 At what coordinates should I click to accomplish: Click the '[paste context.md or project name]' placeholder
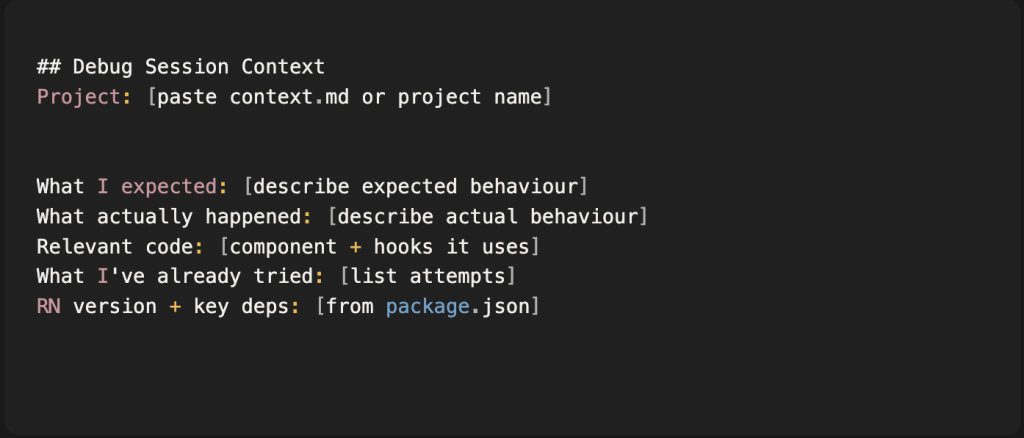pos(349,98)
